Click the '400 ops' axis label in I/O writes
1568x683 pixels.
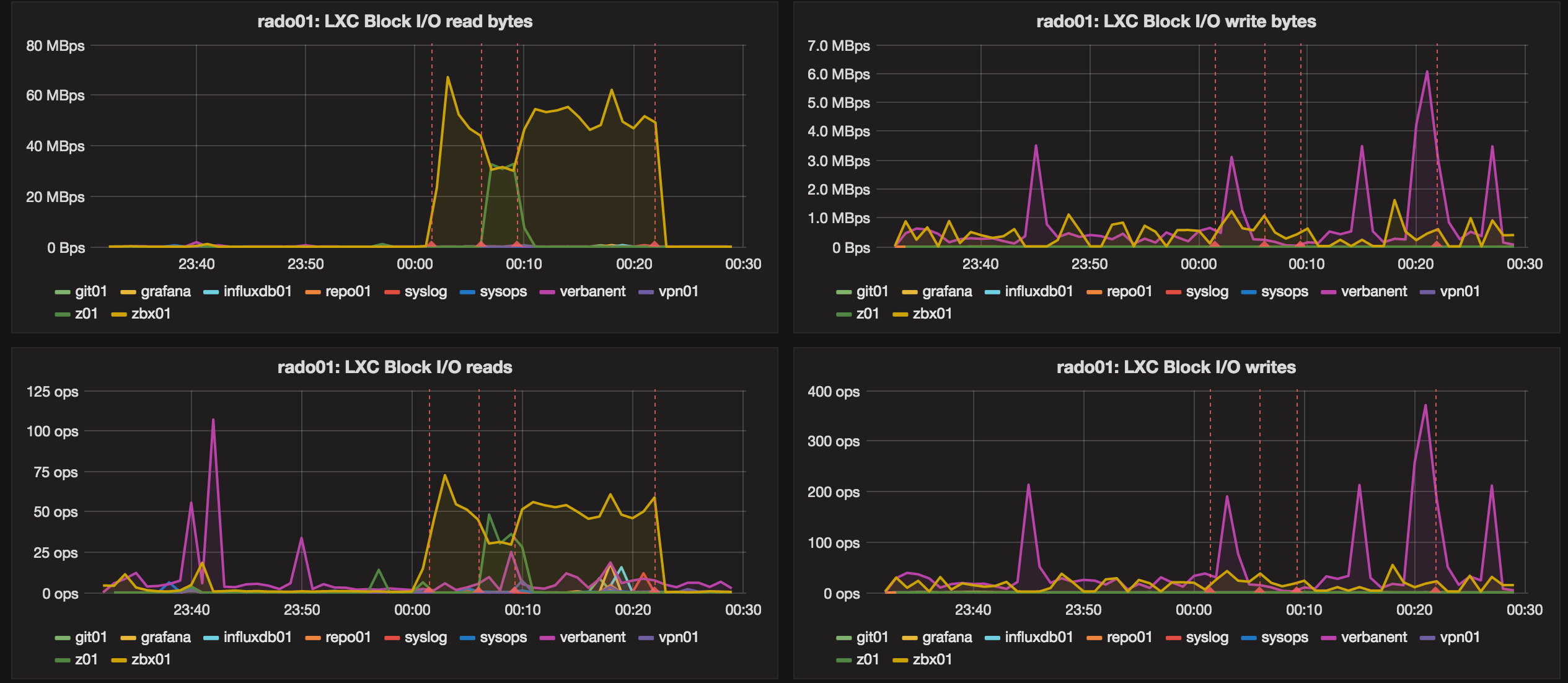834,392
